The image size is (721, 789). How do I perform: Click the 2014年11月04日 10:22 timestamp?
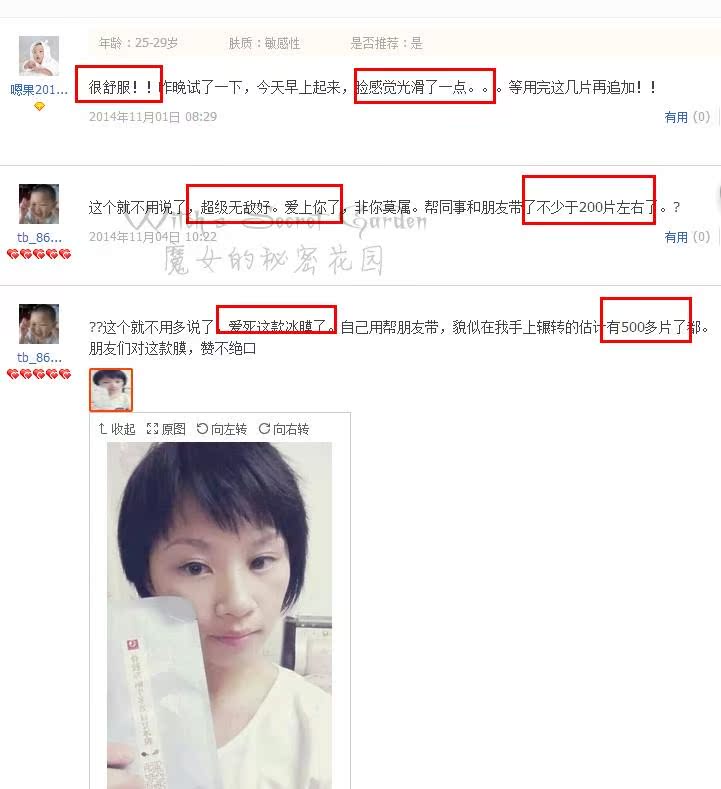pos(153,237)
